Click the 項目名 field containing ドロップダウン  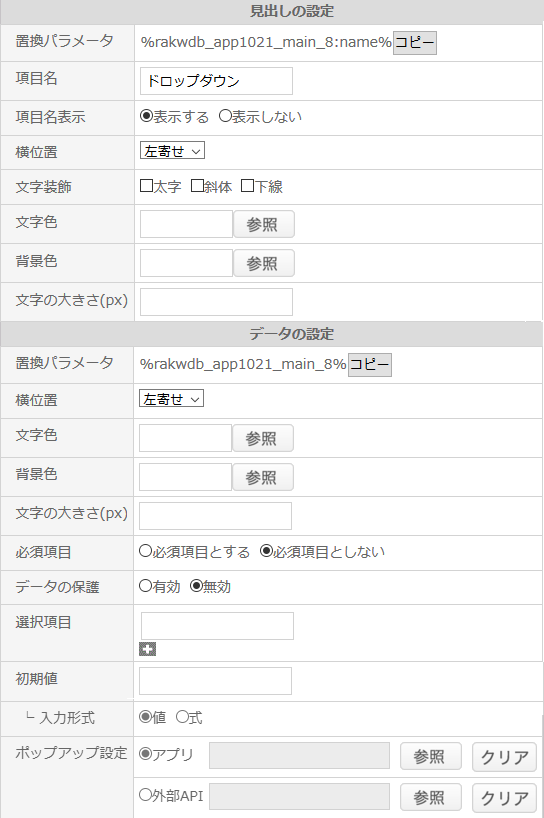tap(216, 81)
